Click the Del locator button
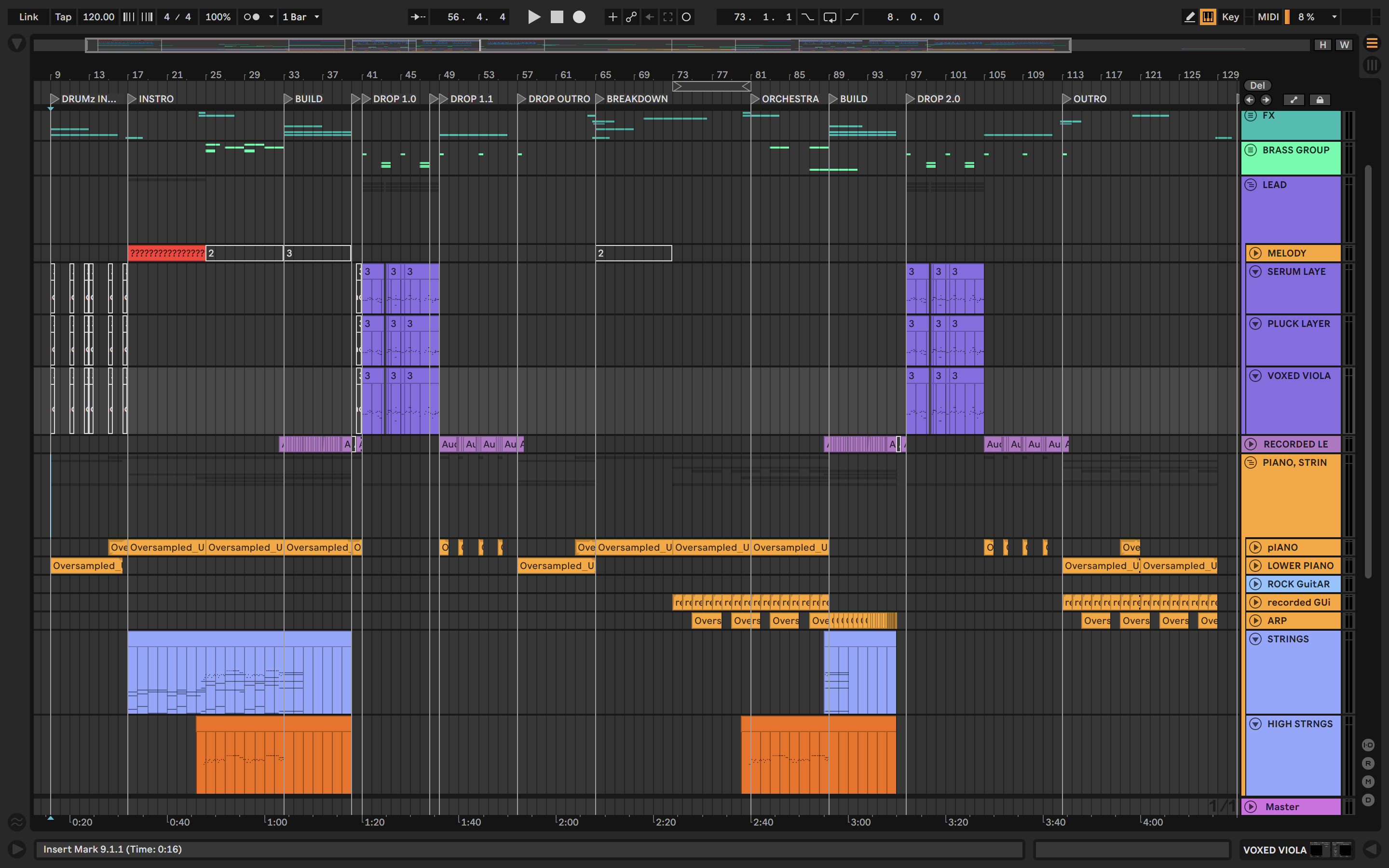Image resolution: width=1389 pixels, height=868 pixels. [1257, 85]
